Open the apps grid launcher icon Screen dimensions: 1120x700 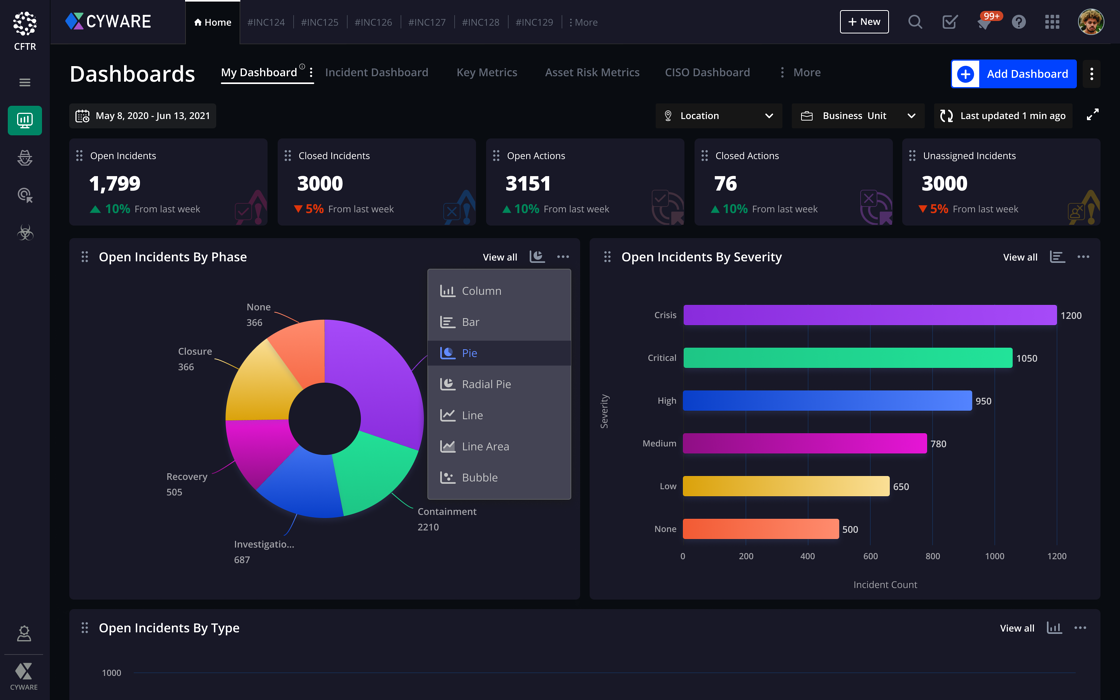pos(1052,22)
